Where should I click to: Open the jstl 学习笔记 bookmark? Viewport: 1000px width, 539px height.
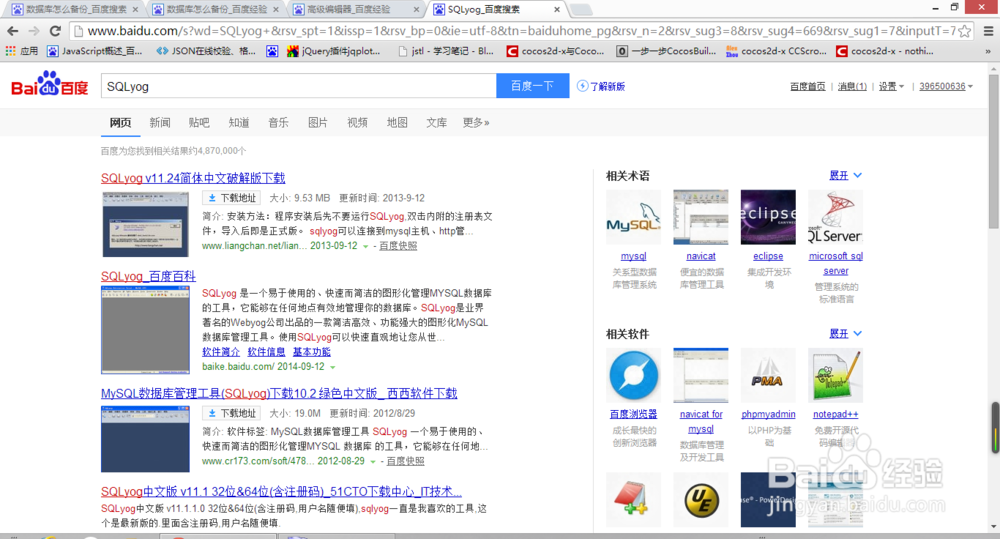click(x=445, y=51)
